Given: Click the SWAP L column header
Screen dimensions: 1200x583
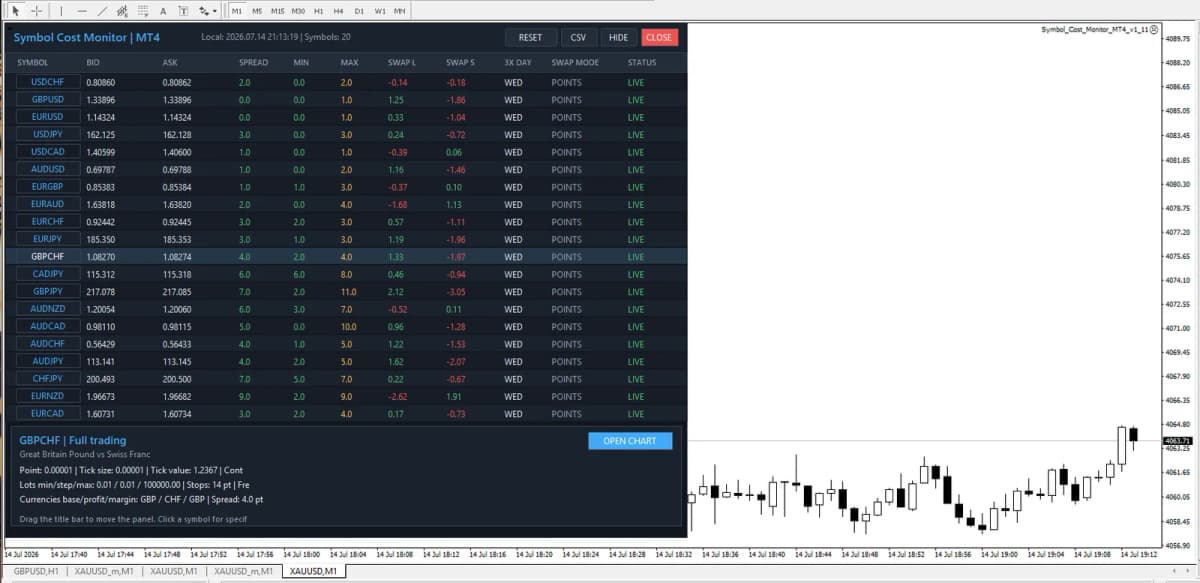Looking at the screenshot, I should tap(401, 62).
